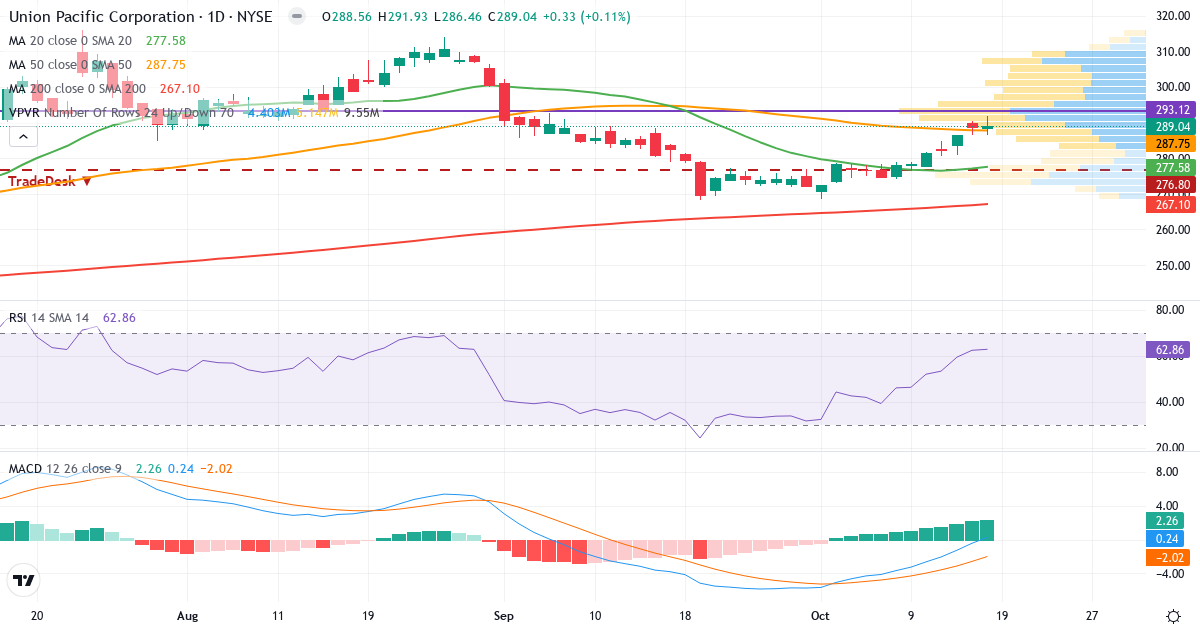Image resolution: width=1200 pixels, height=630 pixels.
Task: Click the market status pill beside NYSE
Action: point(296,17)
